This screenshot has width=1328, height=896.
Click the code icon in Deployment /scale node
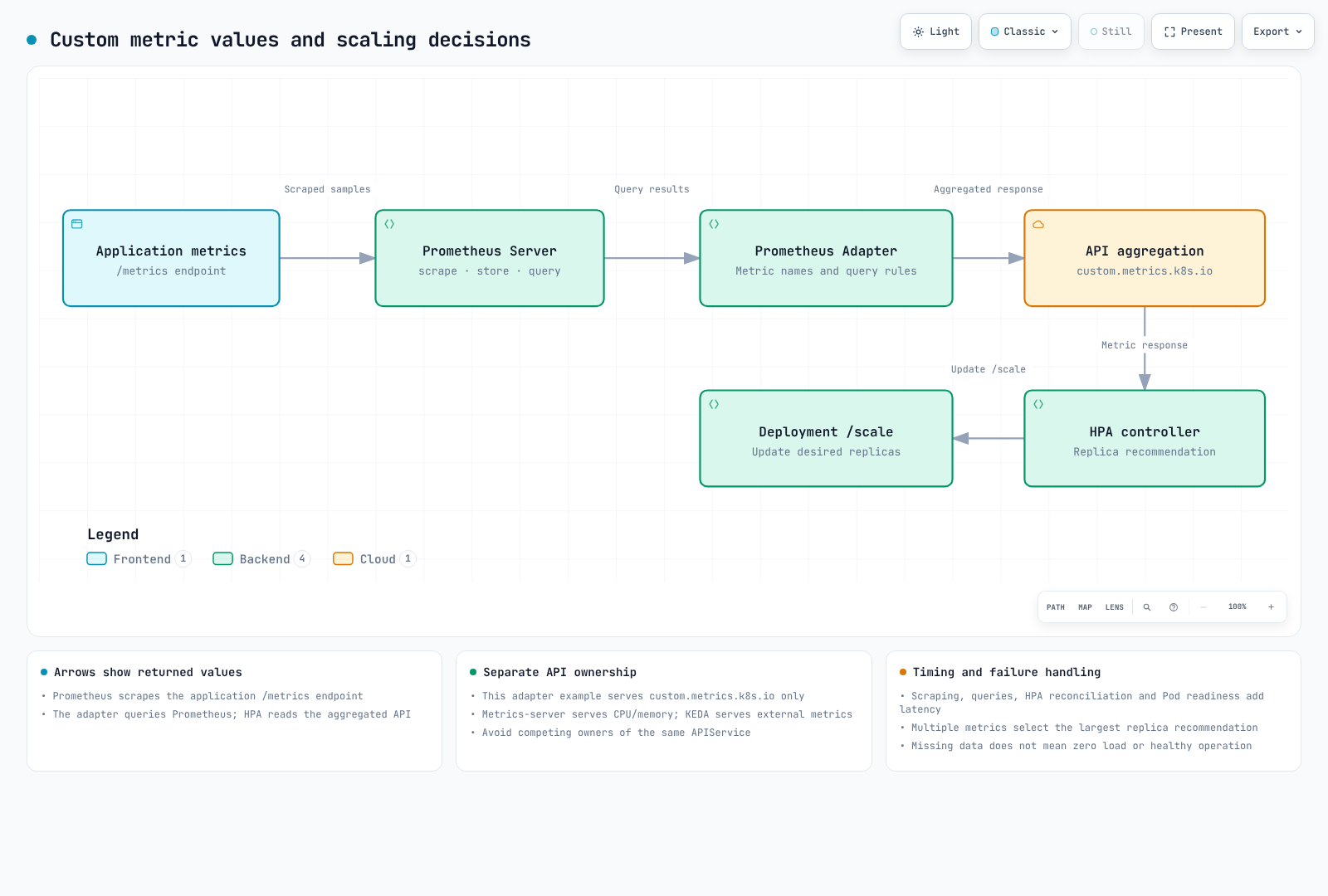(x=714, y=404)
